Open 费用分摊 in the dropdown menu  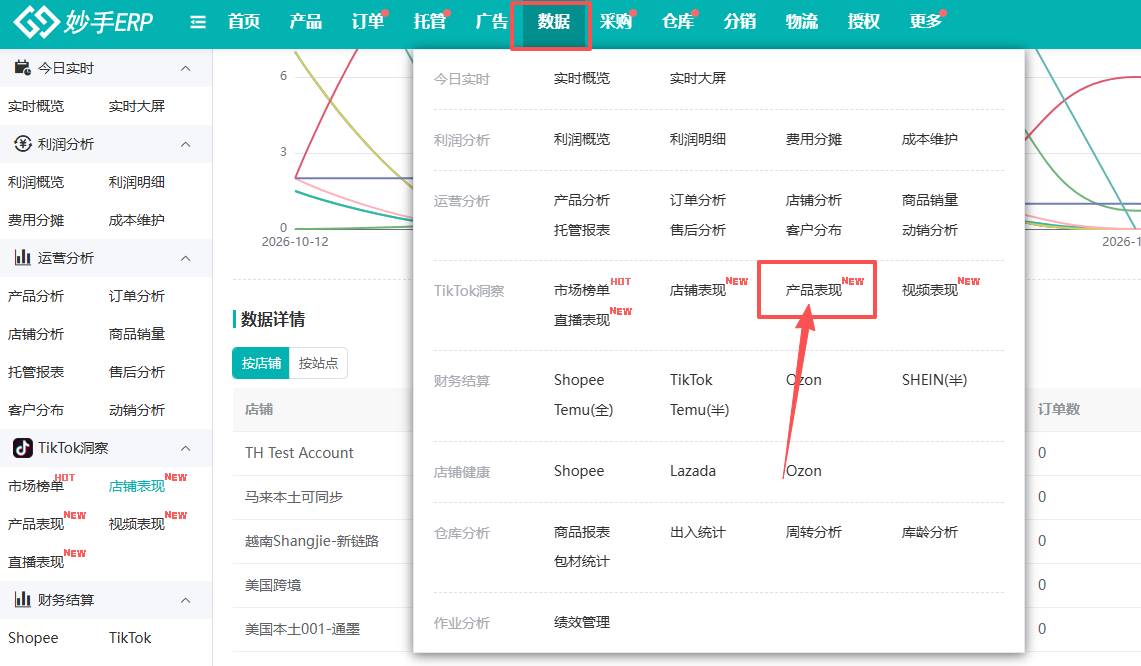(x=814, y=140)
